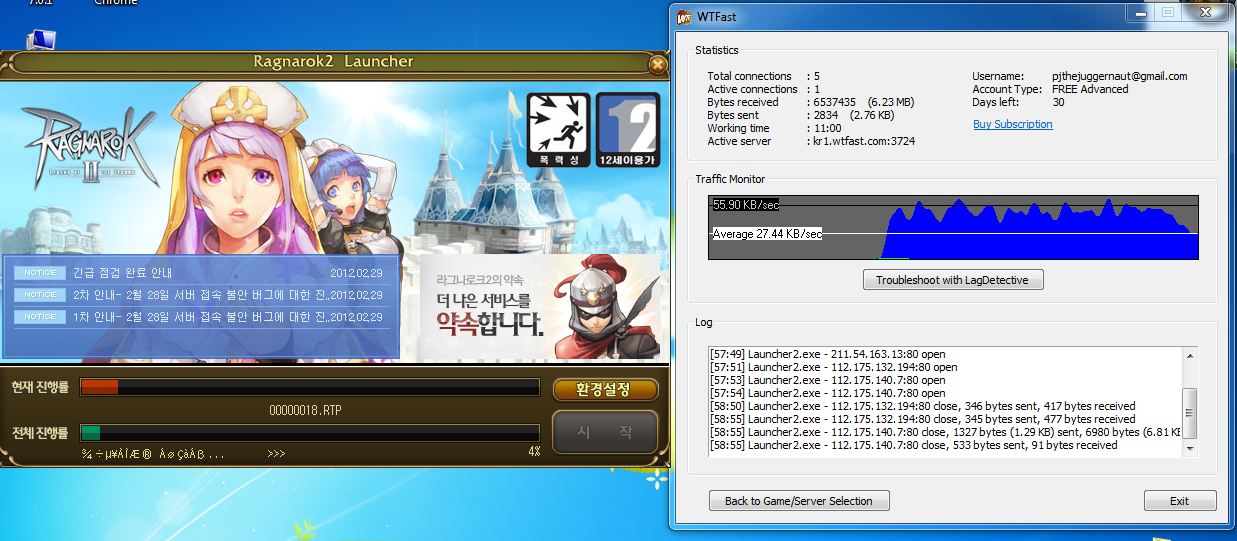This screenshot has width=1237, height=541.
Task: Click the second NOTICE badge
Action: point(40,294)
